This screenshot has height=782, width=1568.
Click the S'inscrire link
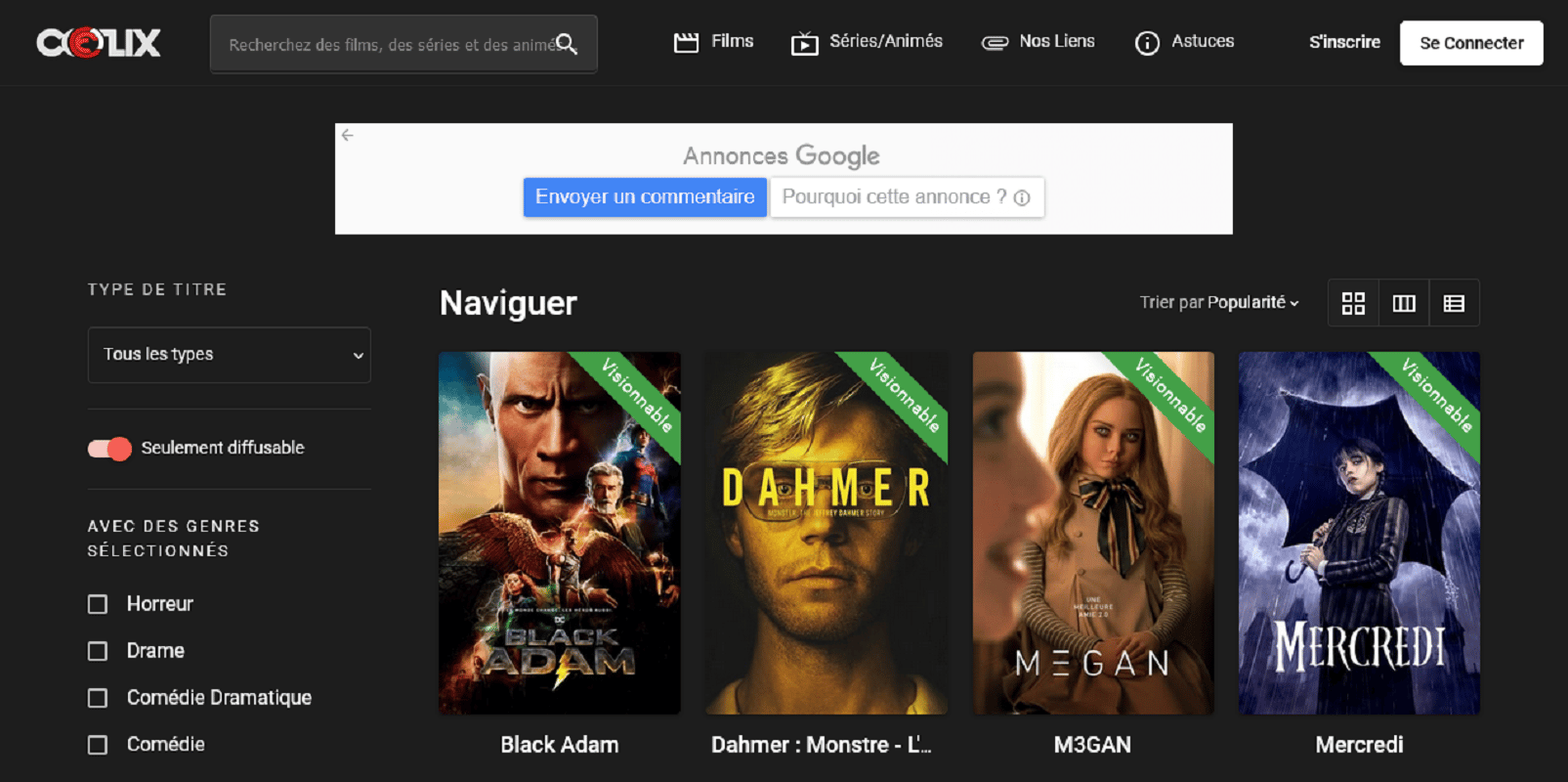(1344, 42)
